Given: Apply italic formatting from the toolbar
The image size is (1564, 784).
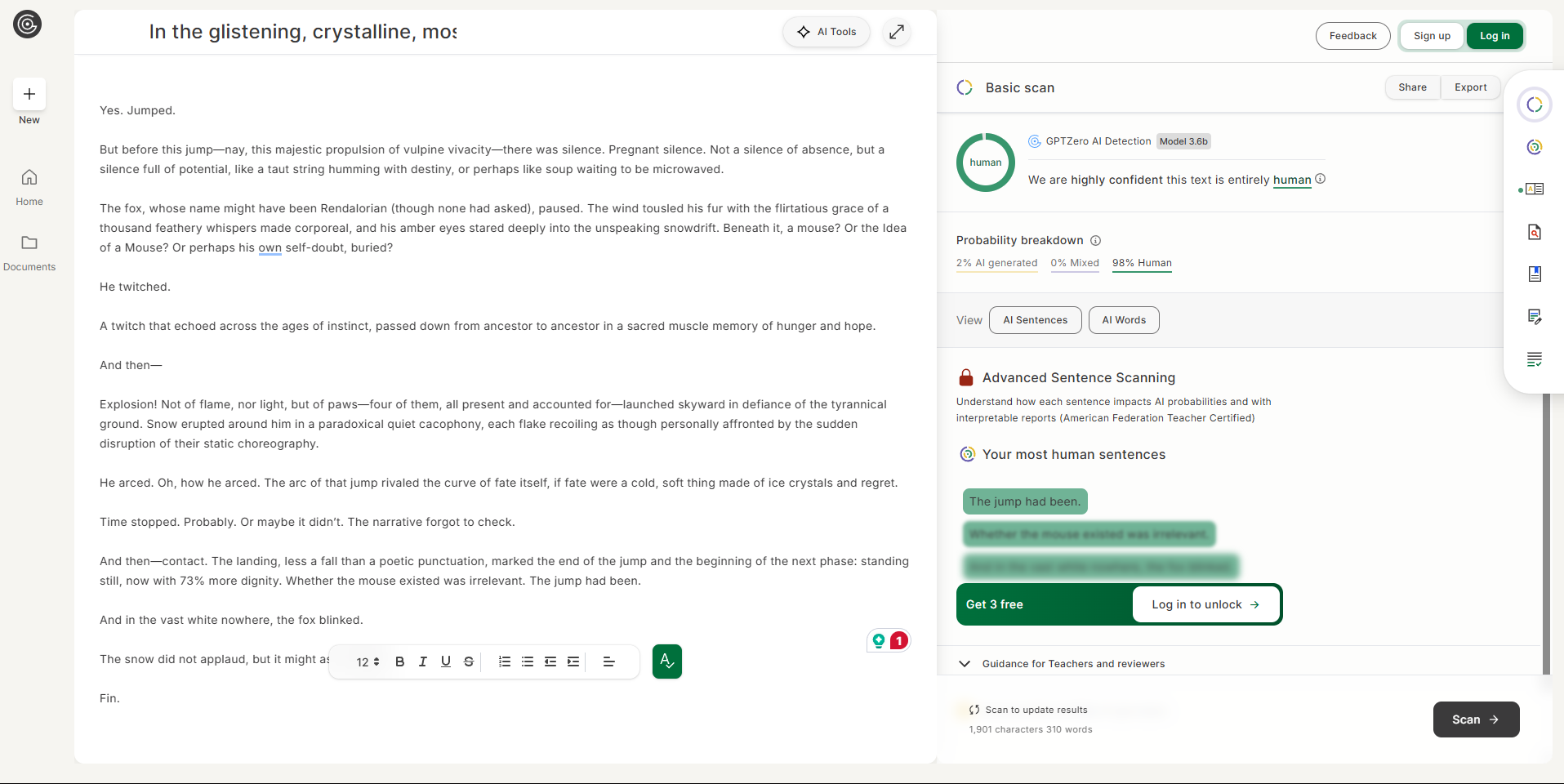Looking at the screenshot, I should coord(423,661).
